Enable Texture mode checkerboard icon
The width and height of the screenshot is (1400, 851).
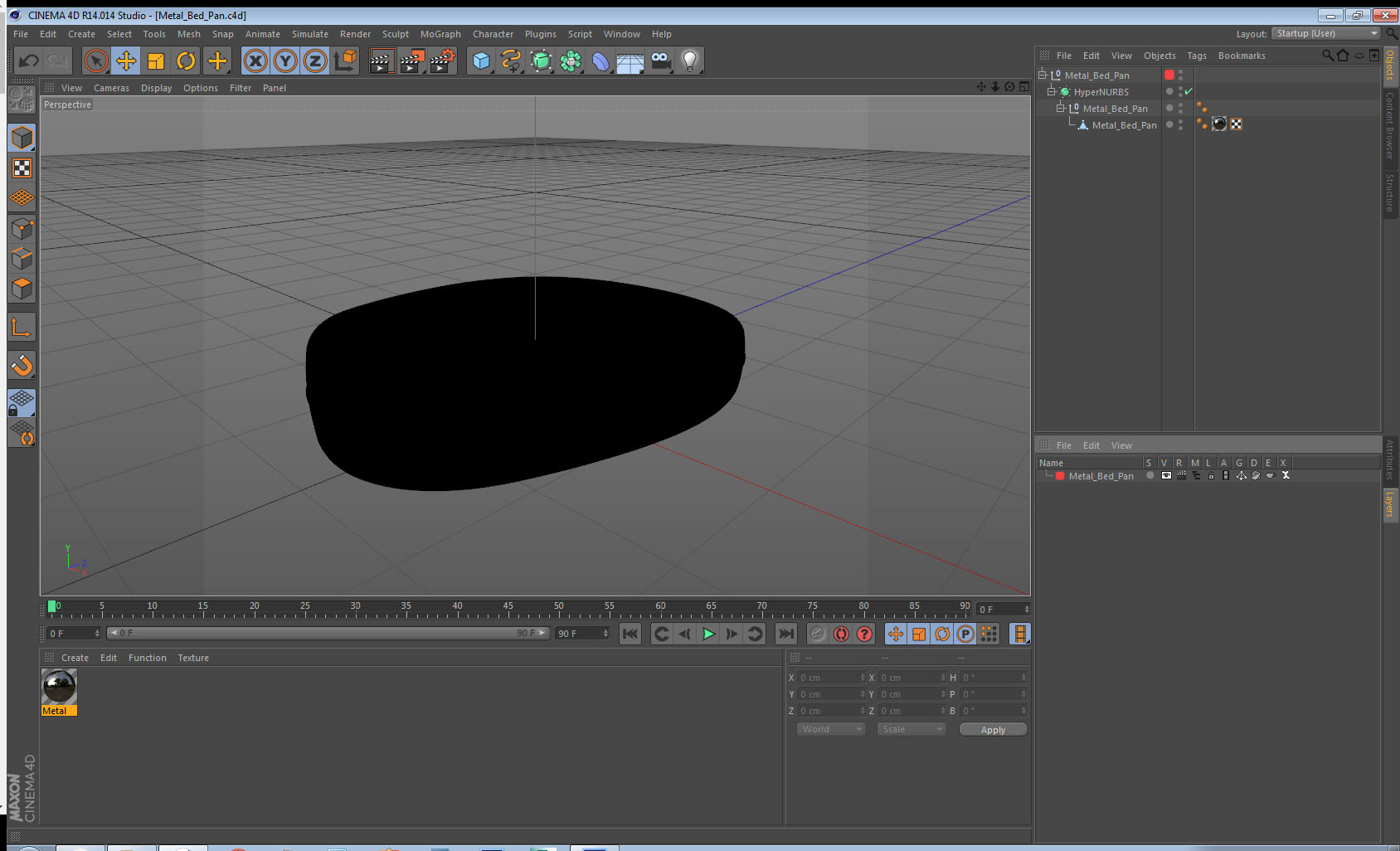pos(22,168)
